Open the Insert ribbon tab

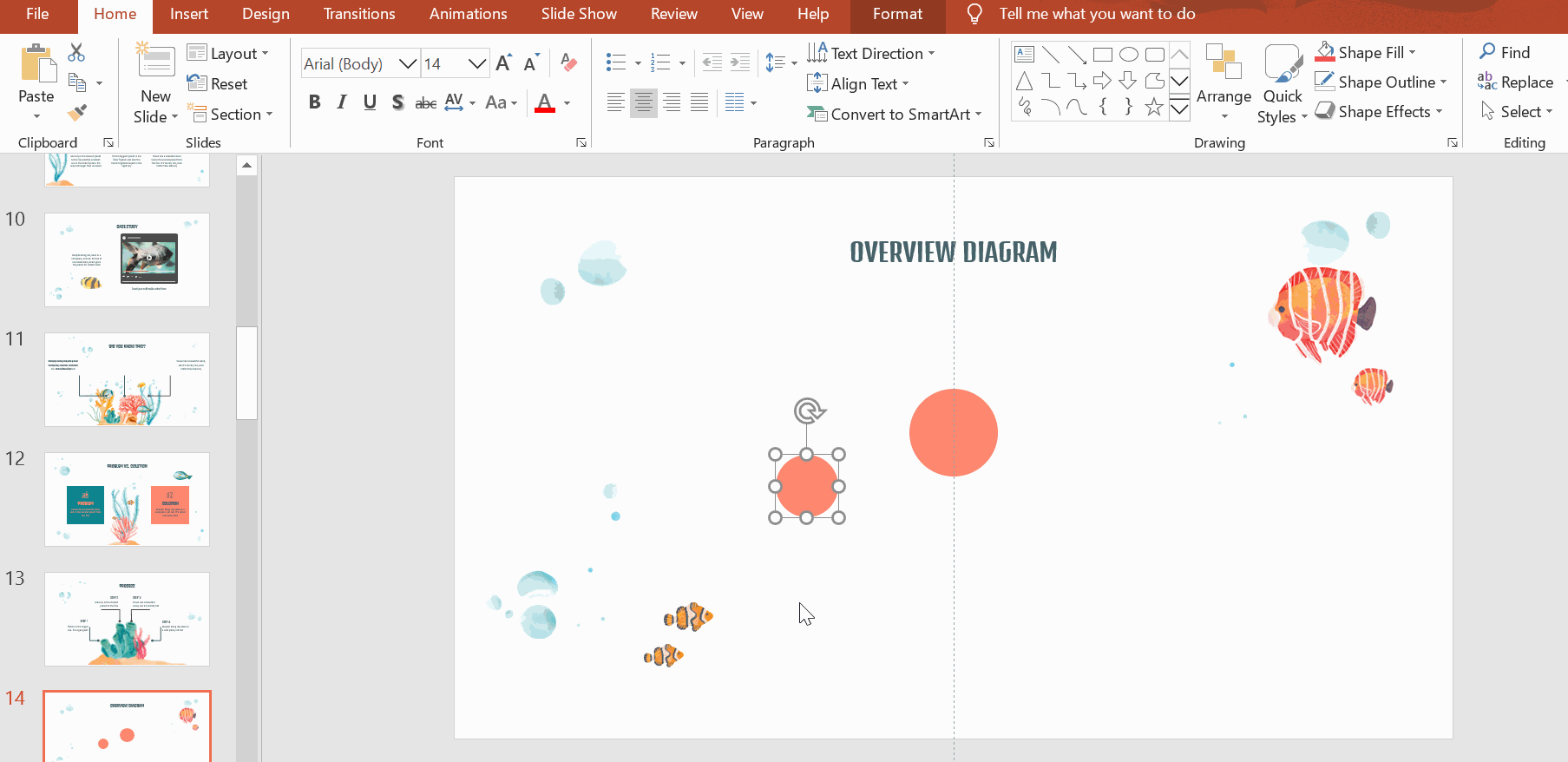coord(188,14)
